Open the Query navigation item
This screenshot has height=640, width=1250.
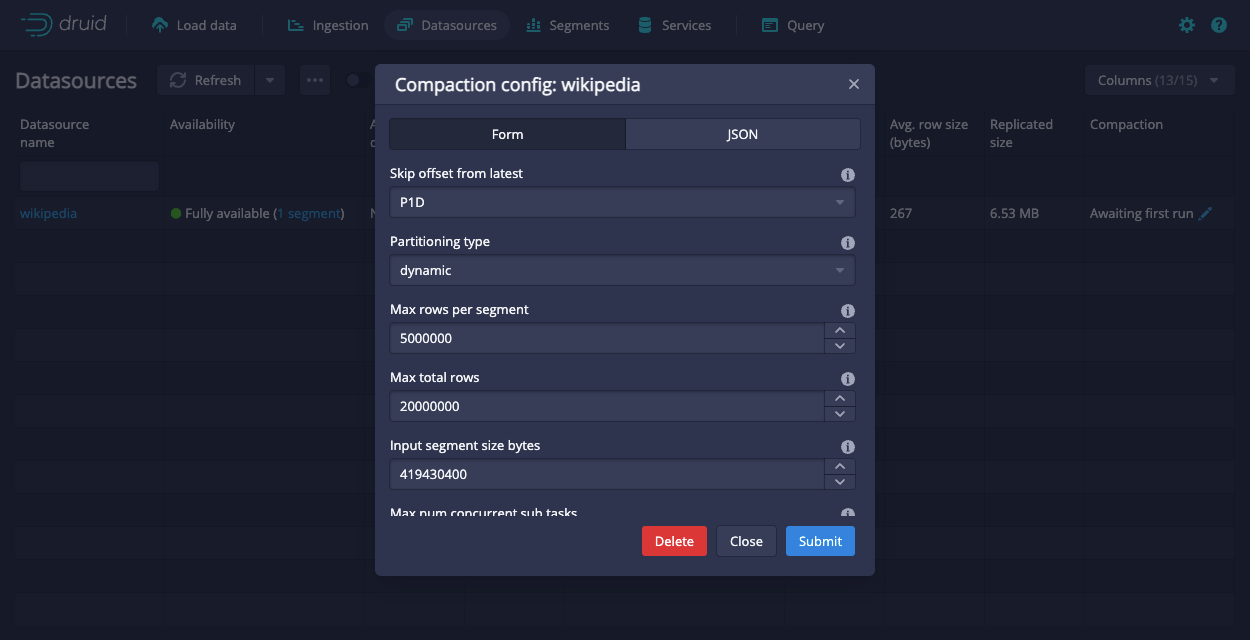(792, 24)
